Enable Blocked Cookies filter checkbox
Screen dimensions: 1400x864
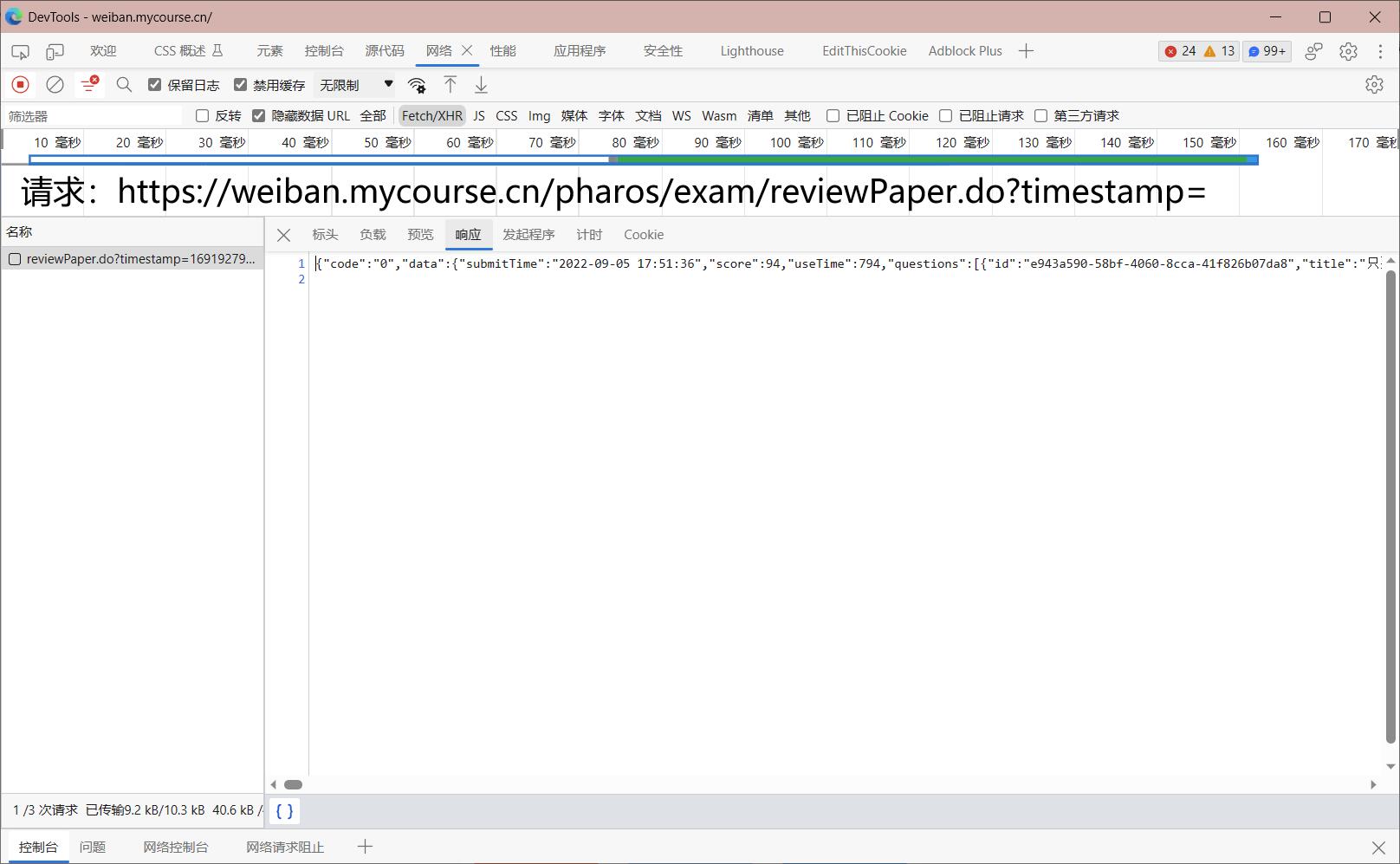[x=833, y=115]
